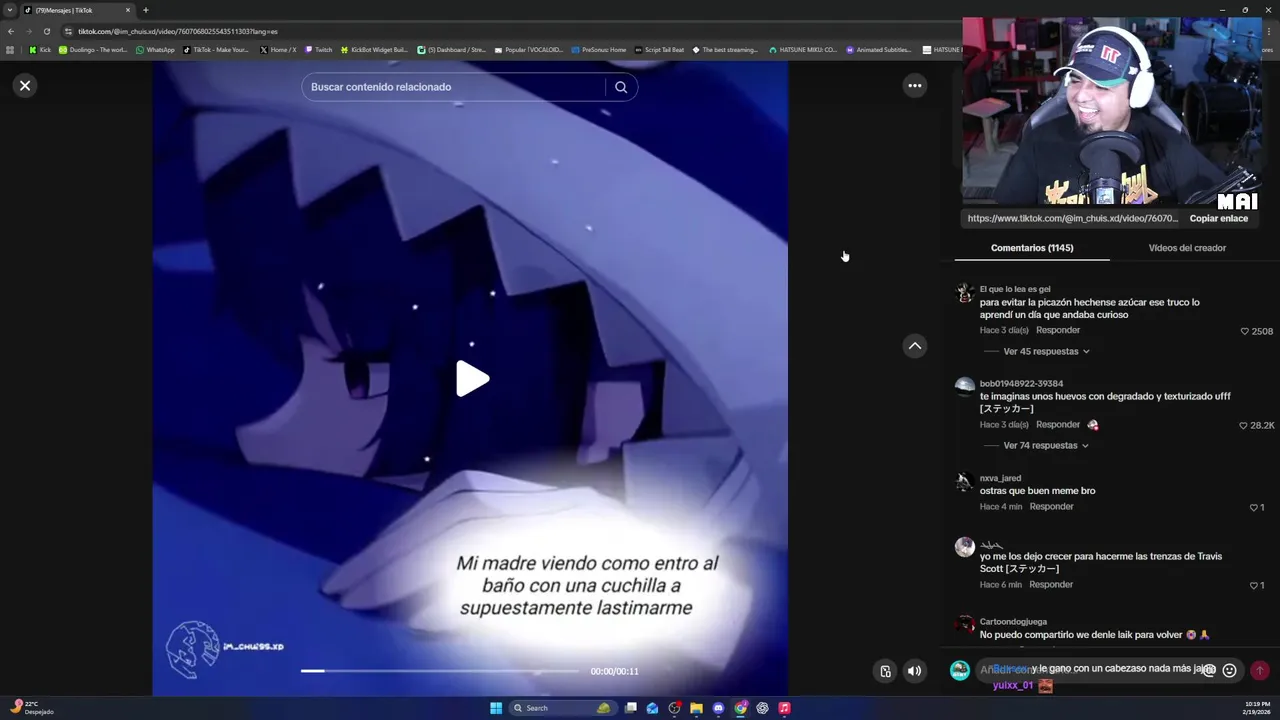
Task: Open nxva_jared profile name
Action: [x=1000, y=478]
